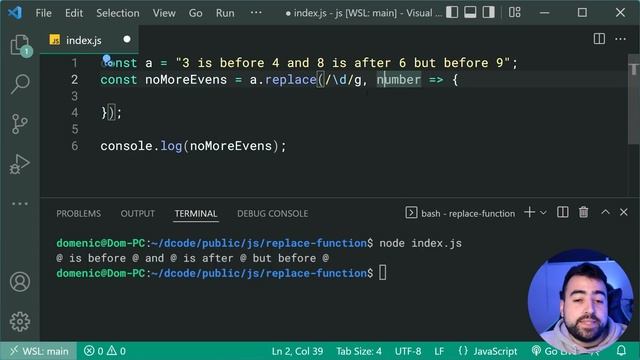Open the Edit menu
Screen dimensions: 640x360
point(74,13)
